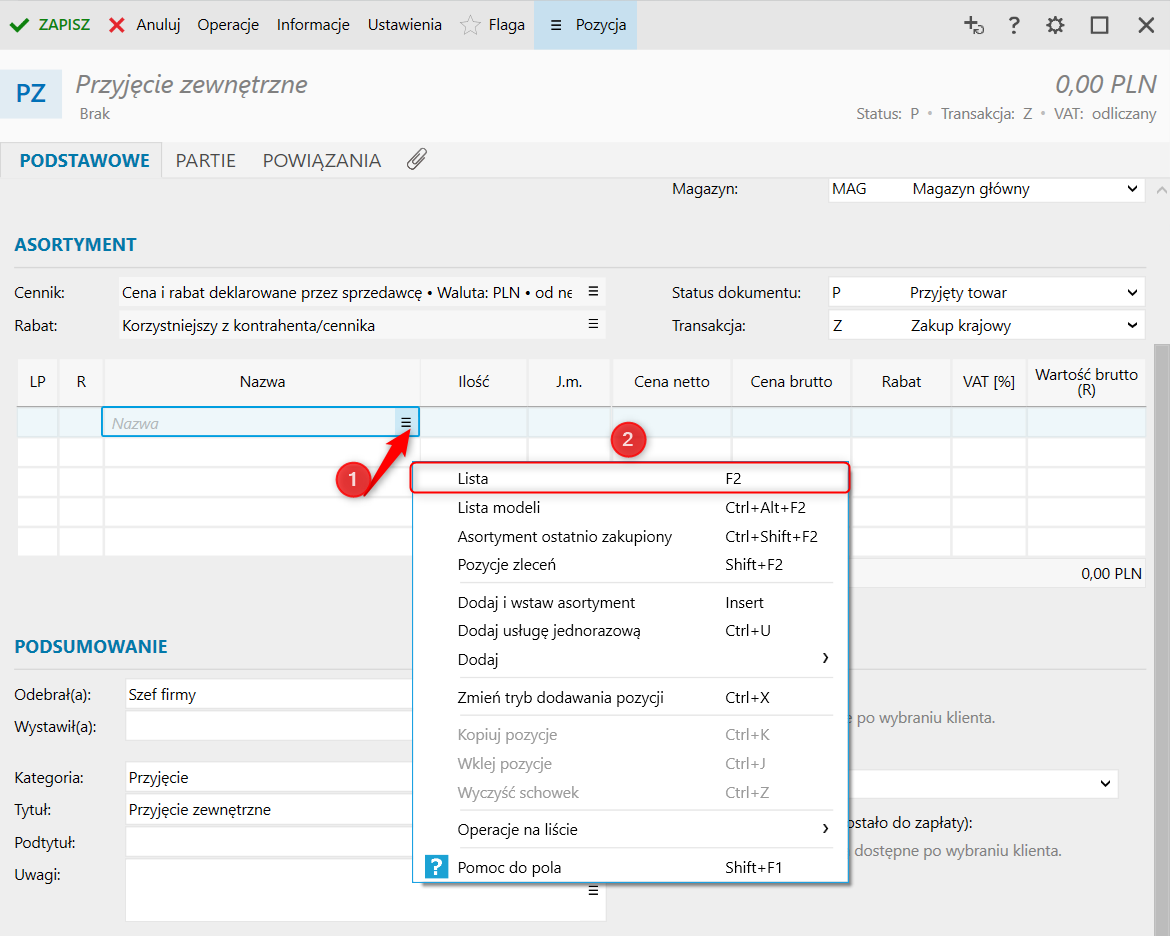Click into the Podtytuł input field
The image size is (1170, 936).
click(x=268, y=842)
